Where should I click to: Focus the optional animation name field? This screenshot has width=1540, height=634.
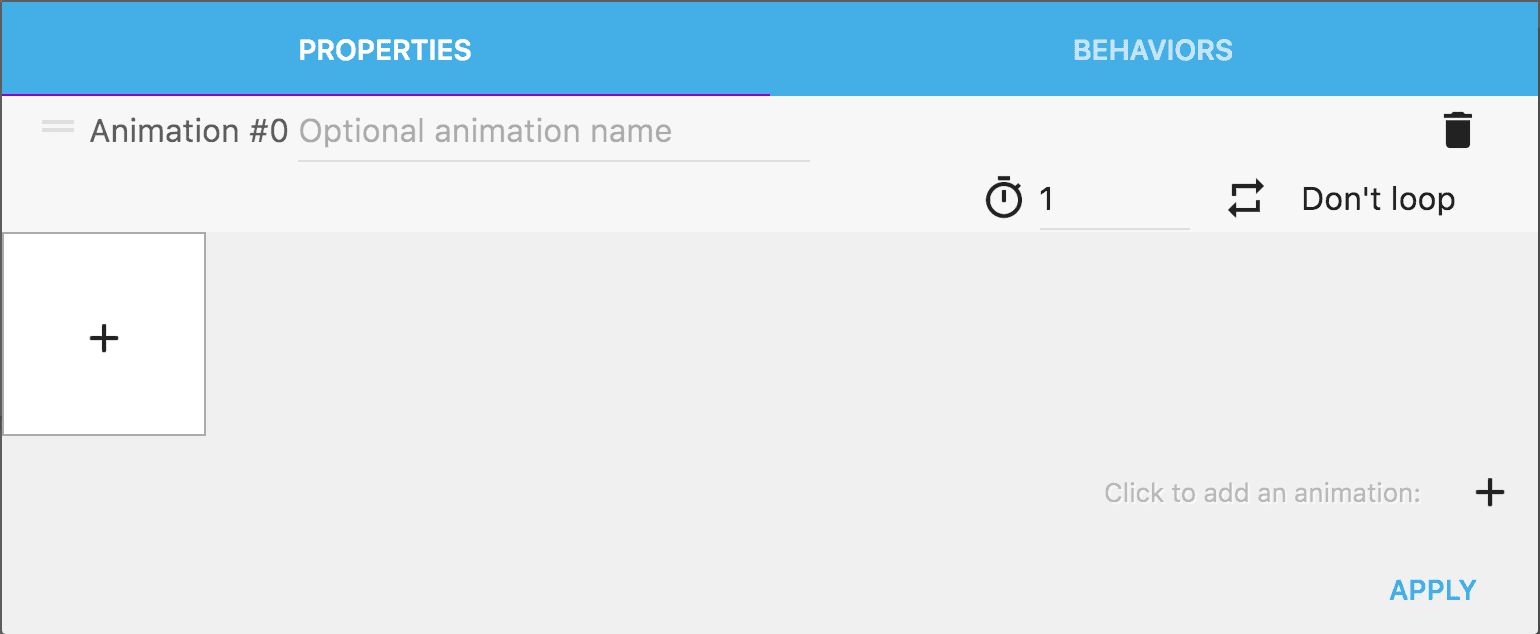[553, 132]
